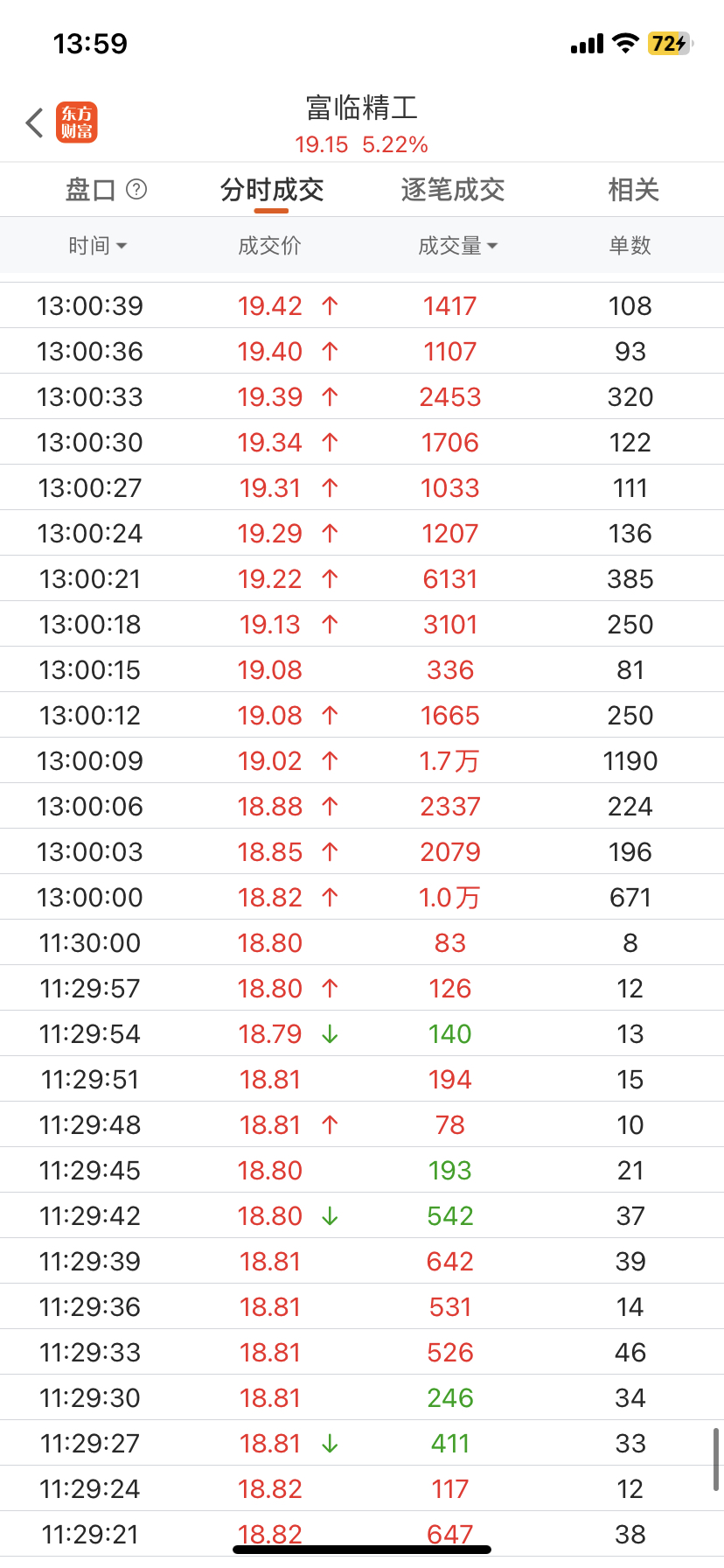The image size is (724, 1568).
Task: Switch to the 盘口 tab
Action: (91, 190)
